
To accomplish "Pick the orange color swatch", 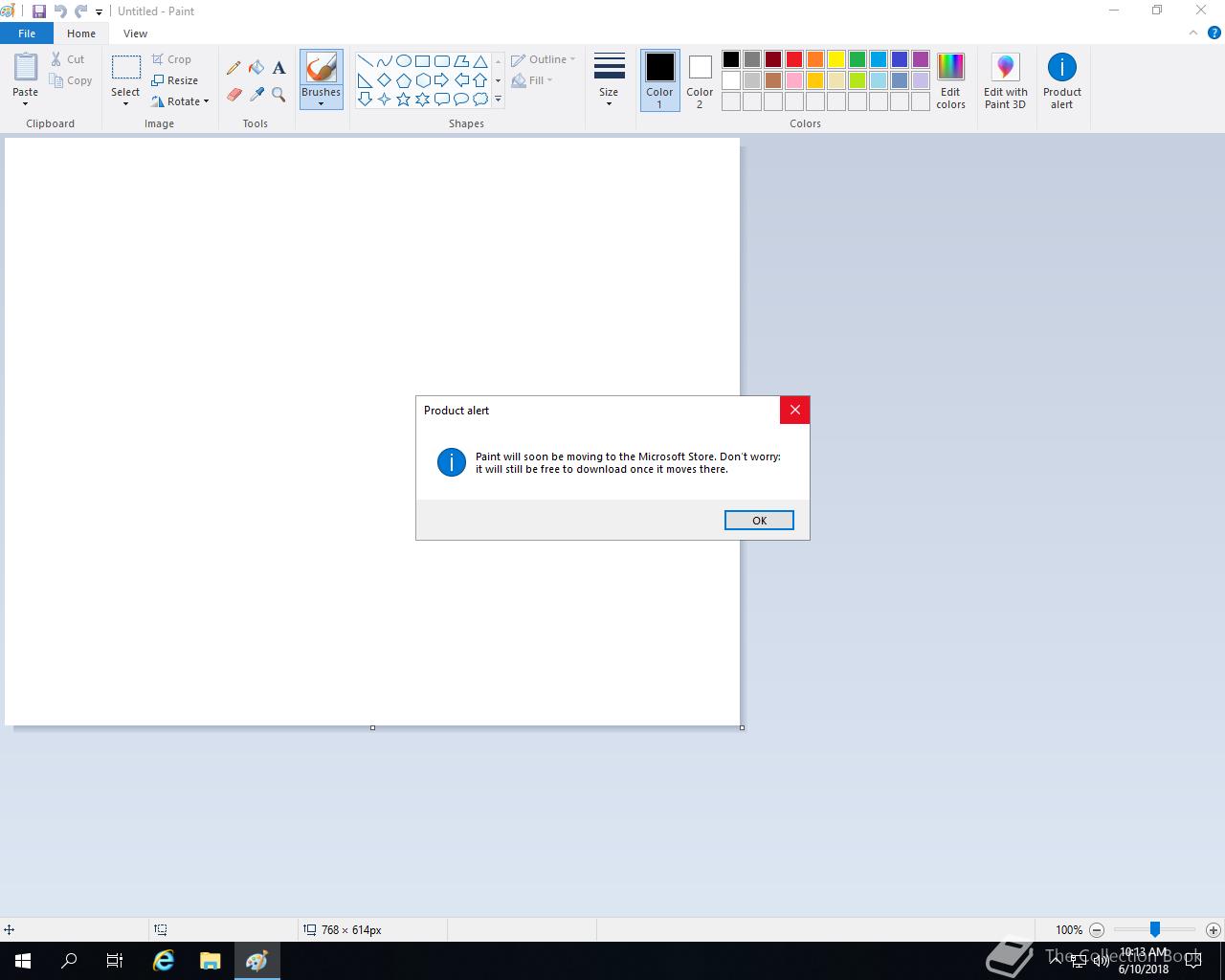I will coord(815,60).
